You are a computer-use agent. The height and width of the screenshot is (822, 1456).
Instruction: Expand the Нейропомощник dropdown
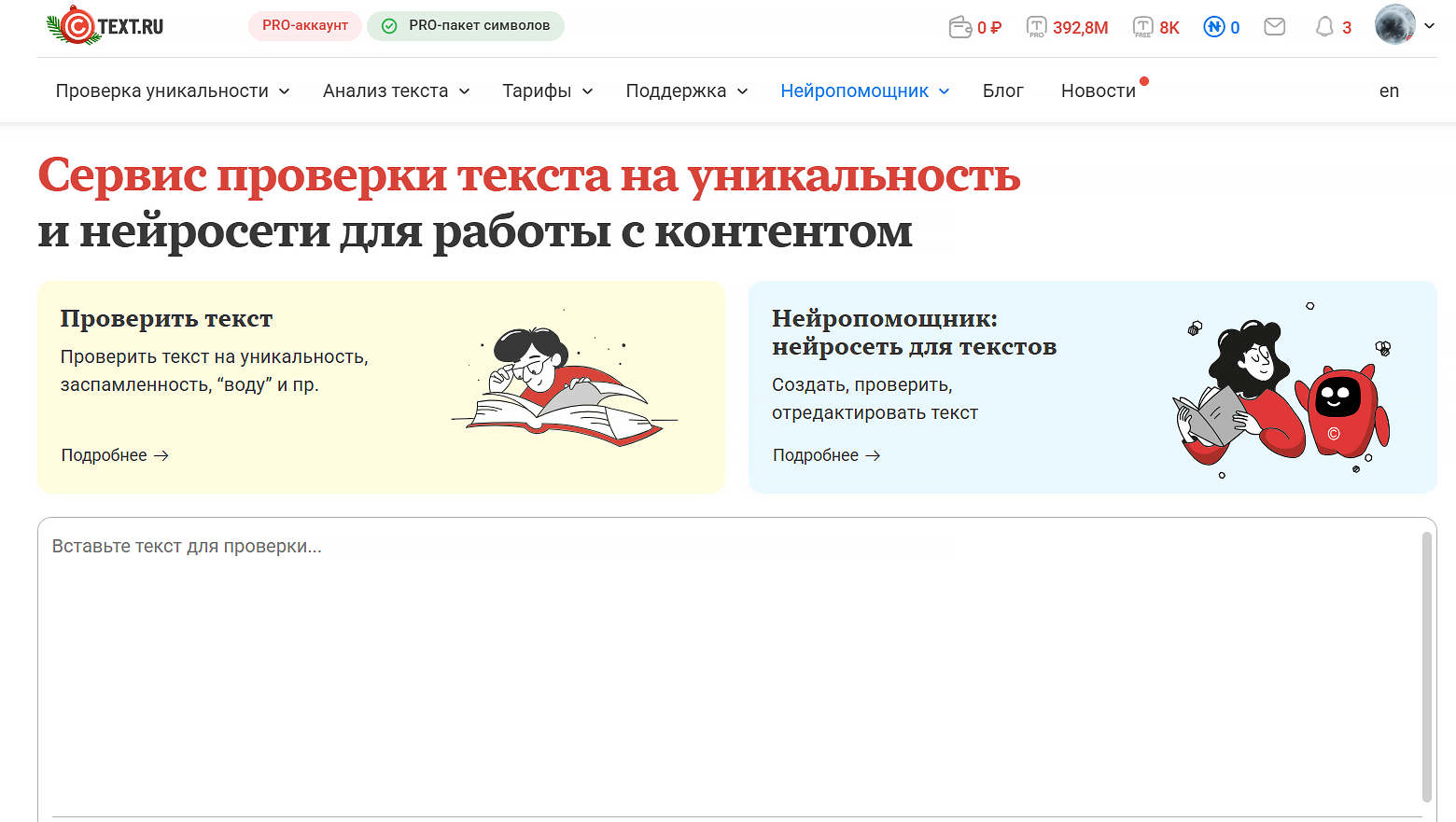pos(863,91)
